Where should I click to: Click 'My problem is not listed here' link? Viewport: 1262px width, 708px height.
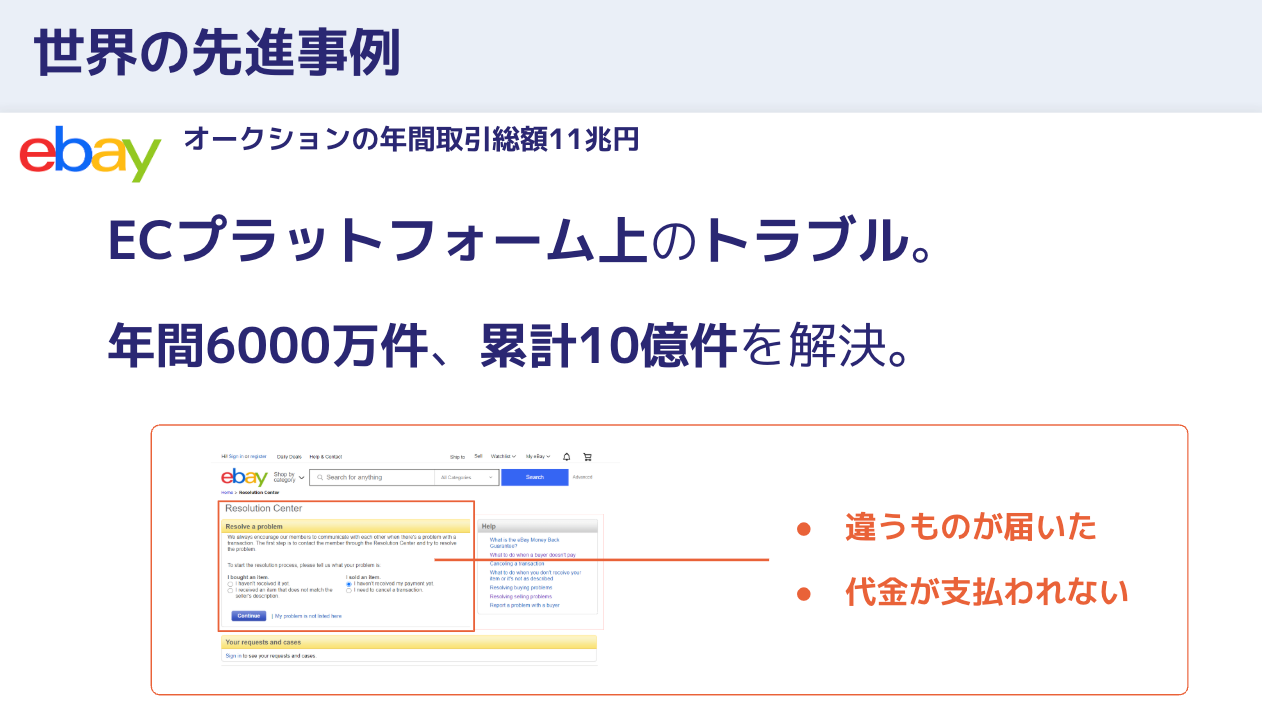point(308,616)
